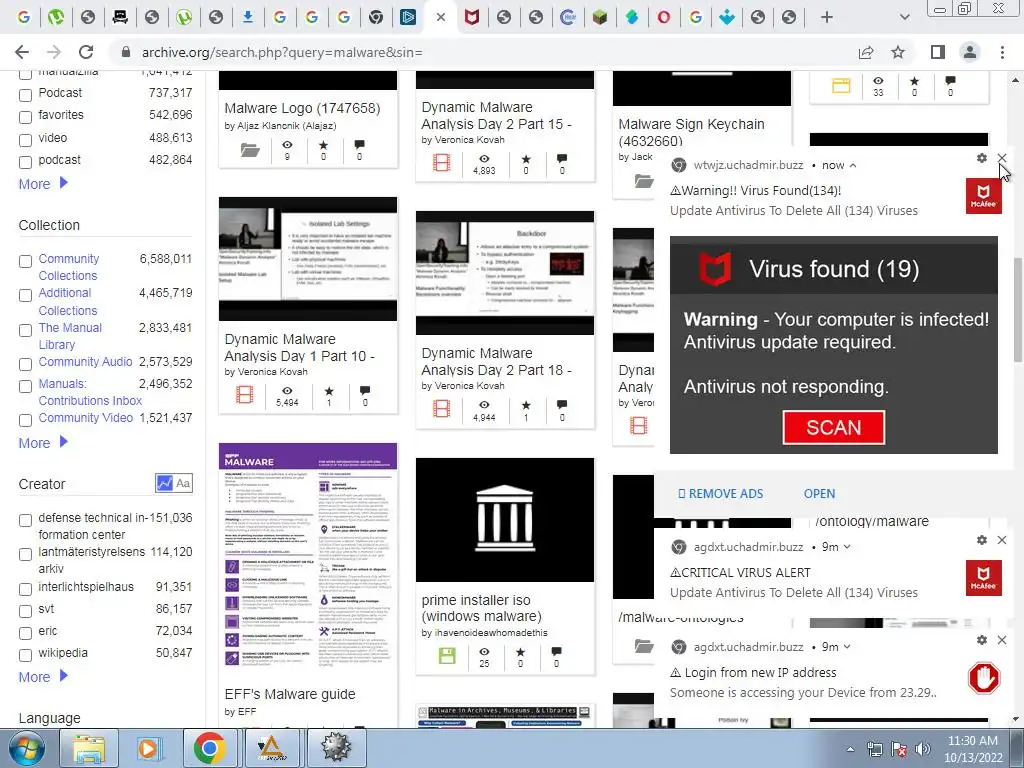Expand the Login from new IP notification chevron
This screenshot has height=768, width=1024.
pos(847,647)
